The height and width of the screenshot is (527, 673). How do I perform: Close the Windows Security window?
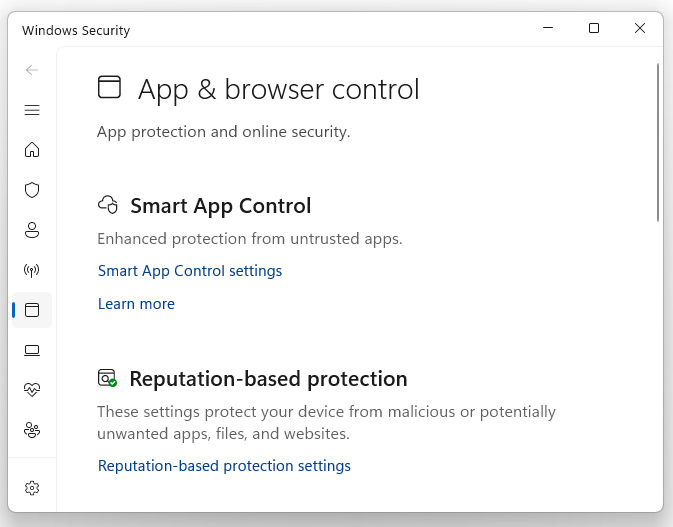(x=640, y=28)
